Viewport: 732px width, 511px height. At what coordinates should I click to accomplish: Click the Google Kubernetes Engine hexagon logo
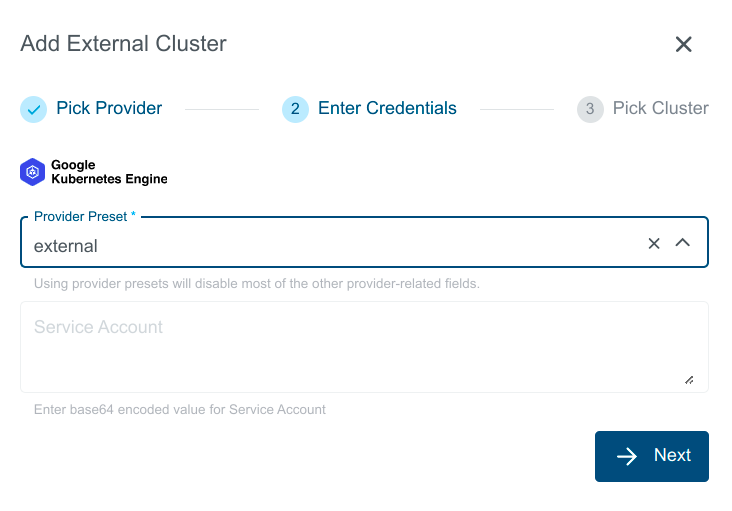pyautogui.click(x=33, y=172)
